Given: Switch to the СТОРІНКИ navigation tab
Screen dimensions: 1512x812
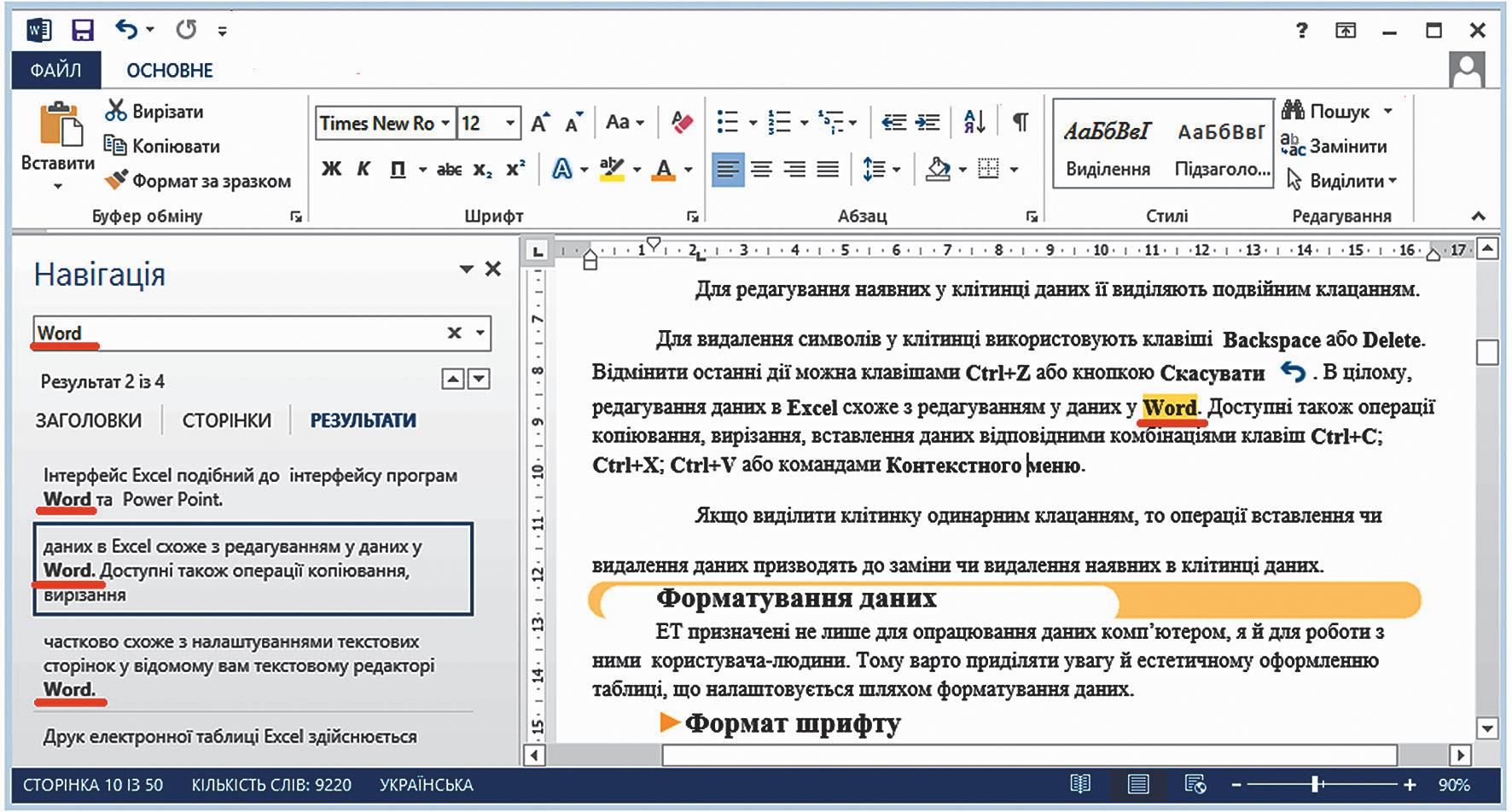Looking at the screenshot, I should [227, 420].
